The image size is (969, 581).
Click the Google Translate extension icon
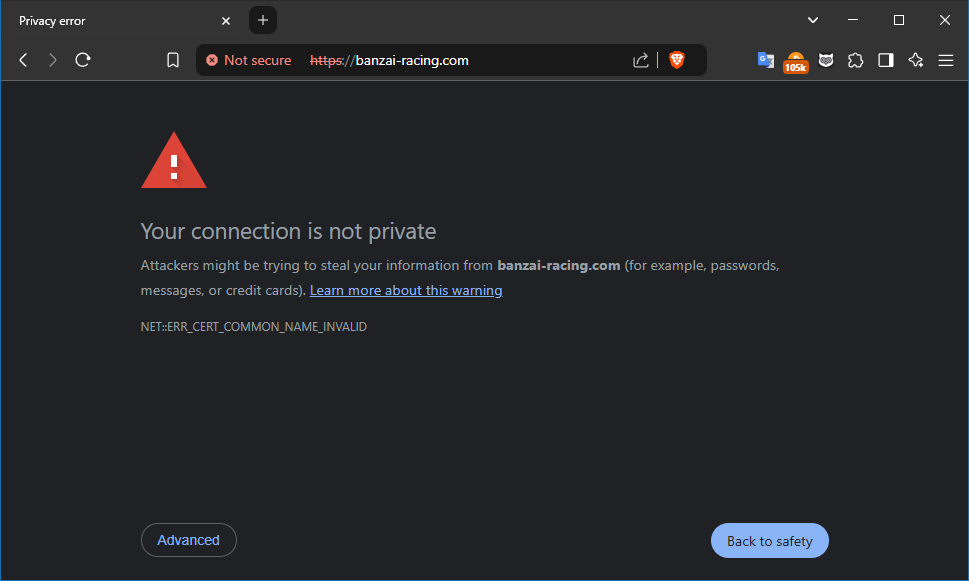pyautogui.click(x=766, y=60)
